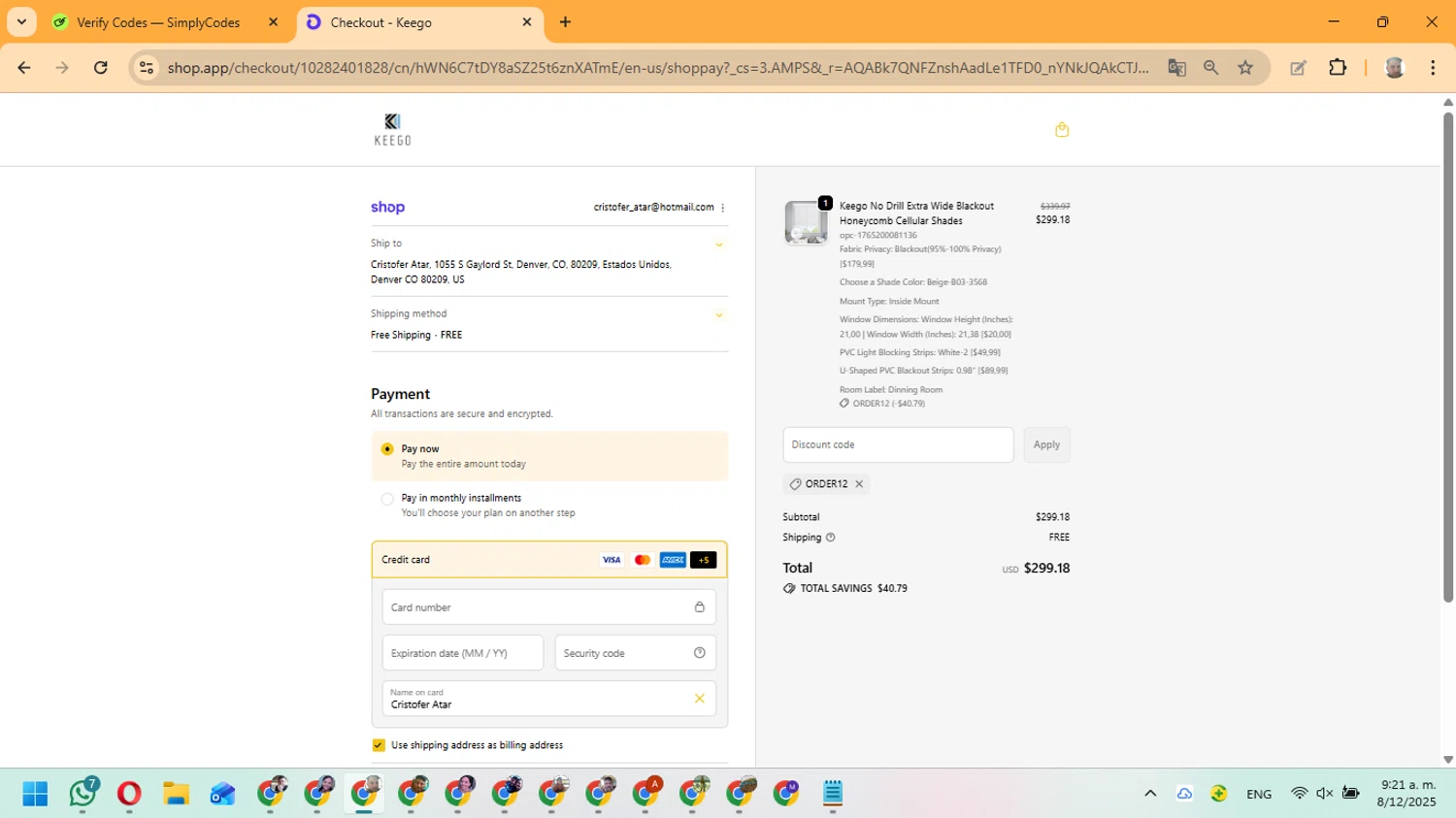Screen dimensions: 1456x818
Task: Open WhatsApp from the taskbar
Action: point(83,794)
